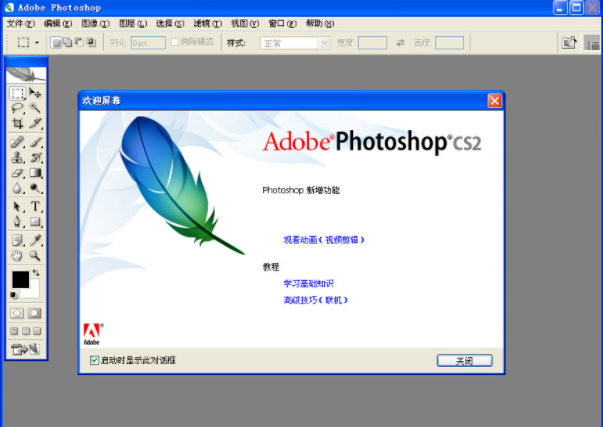The width and height of the screenshot is (603, 427).
Task: Choose New Selection mode
Action: pyautogui.click(x=56, y=42)
